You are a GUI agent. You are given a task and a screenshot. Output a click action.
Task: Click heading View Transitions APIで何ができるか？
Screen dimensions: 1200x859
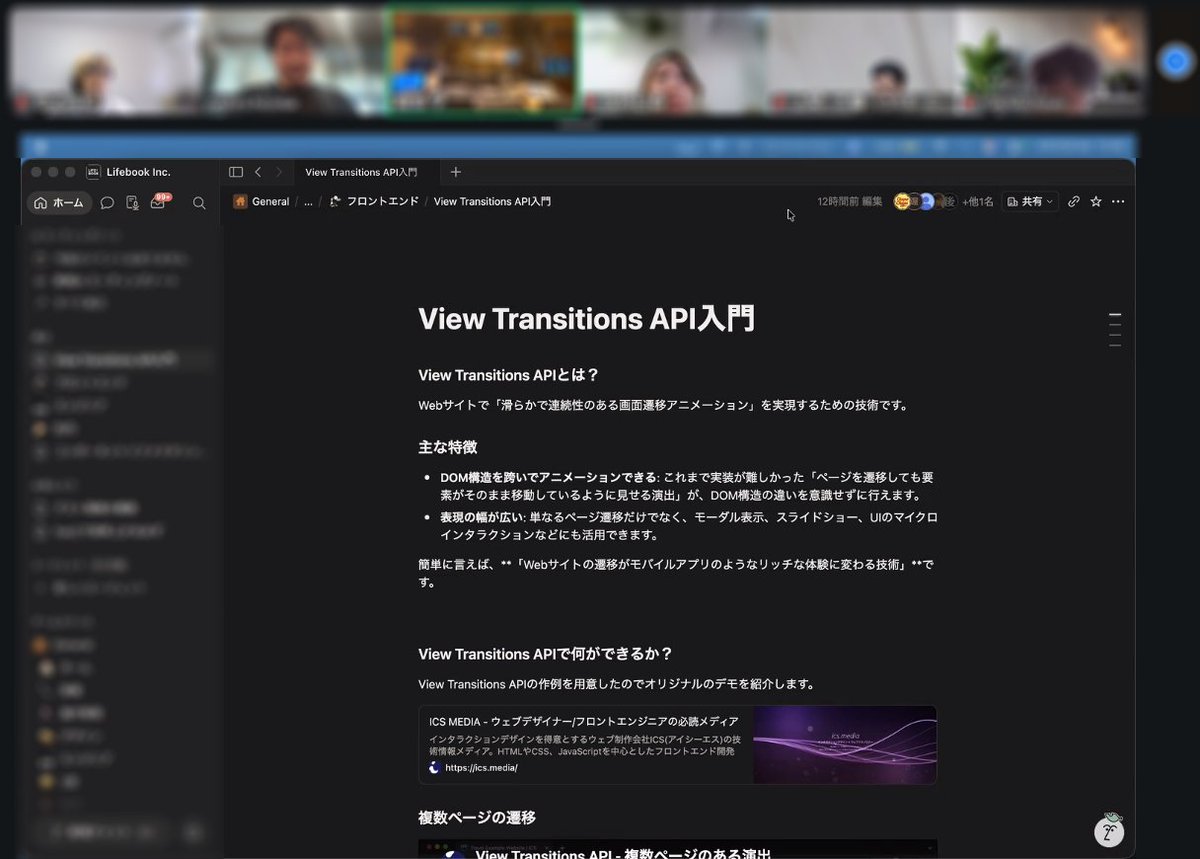click(x=545, y=654)
